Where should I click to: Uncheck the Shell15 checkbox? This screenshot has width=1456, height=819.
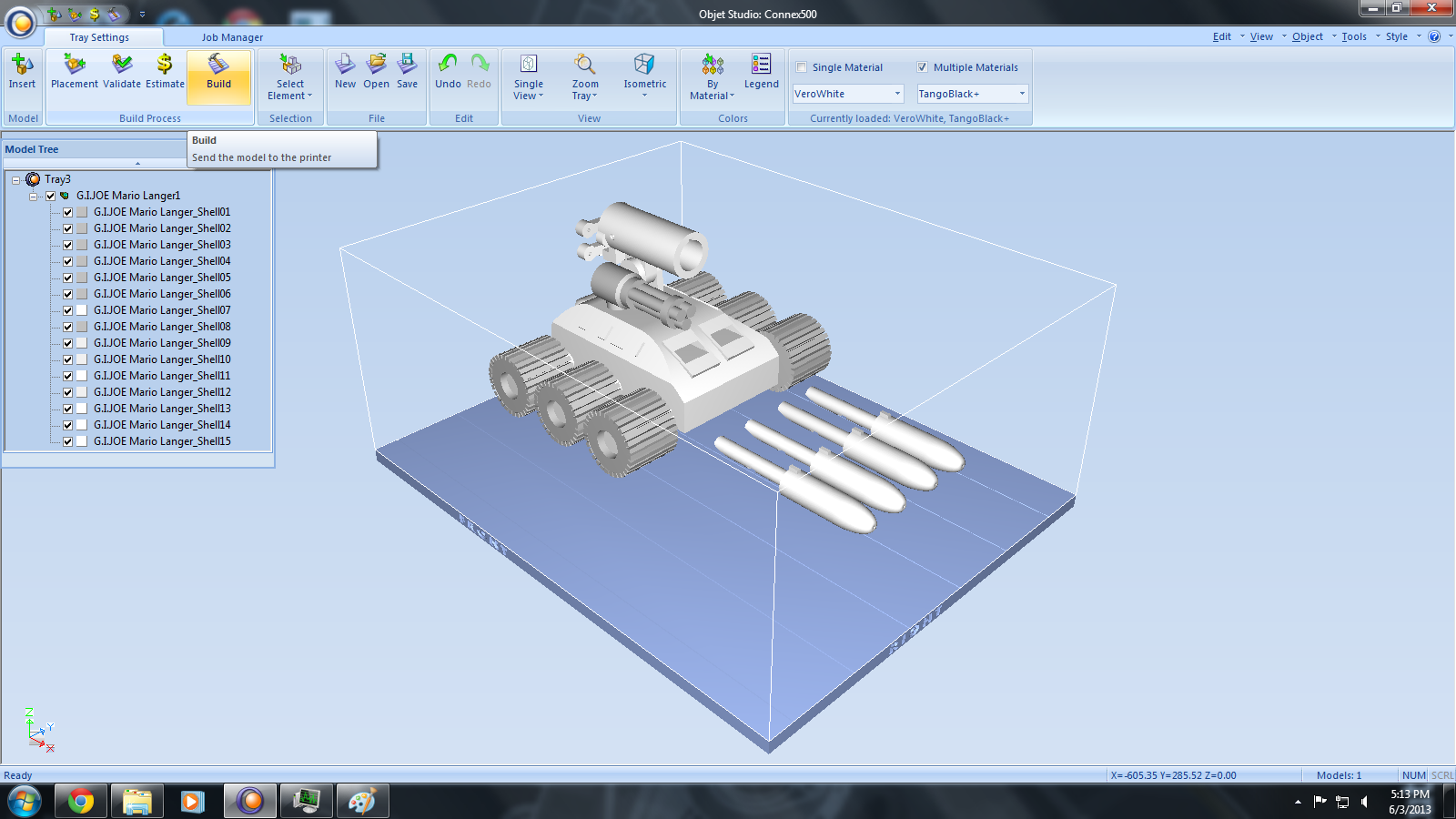click(x=67, y=441)
